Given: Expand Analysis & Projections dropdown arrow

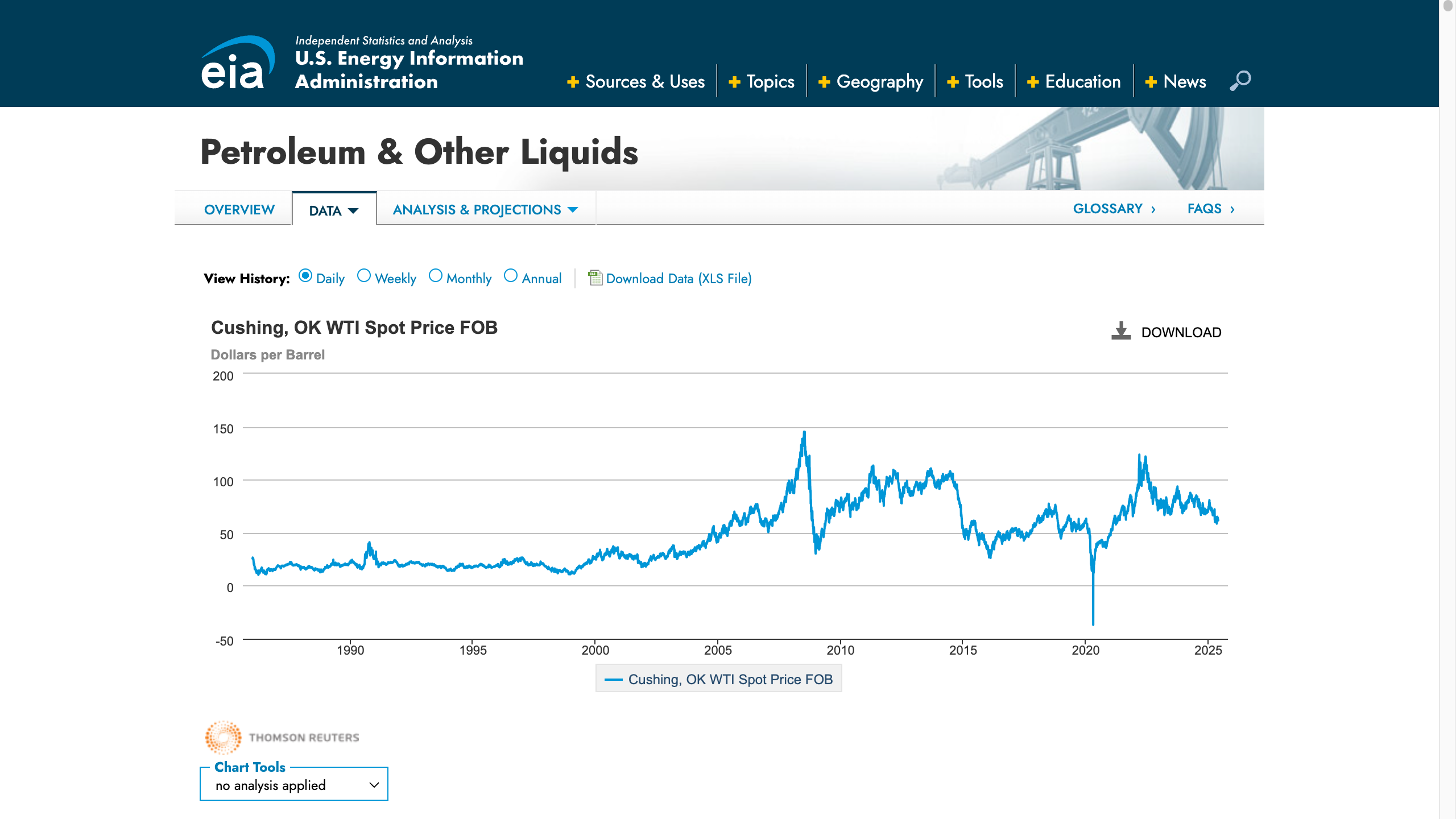Looking at the screenshot, I should (573, 210).
